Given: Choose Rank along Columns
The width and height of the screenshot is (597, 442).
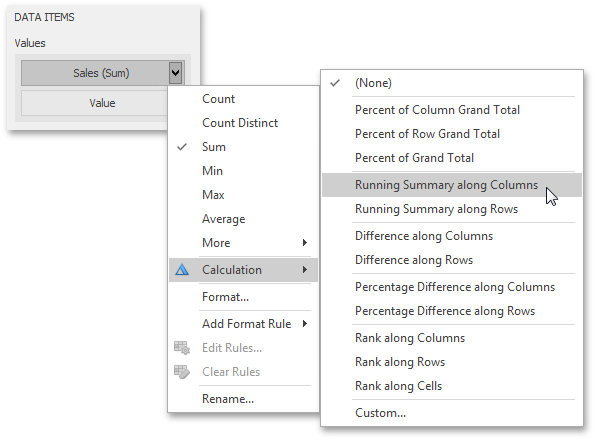Looking at the screenshot, I should click(452, 338).
